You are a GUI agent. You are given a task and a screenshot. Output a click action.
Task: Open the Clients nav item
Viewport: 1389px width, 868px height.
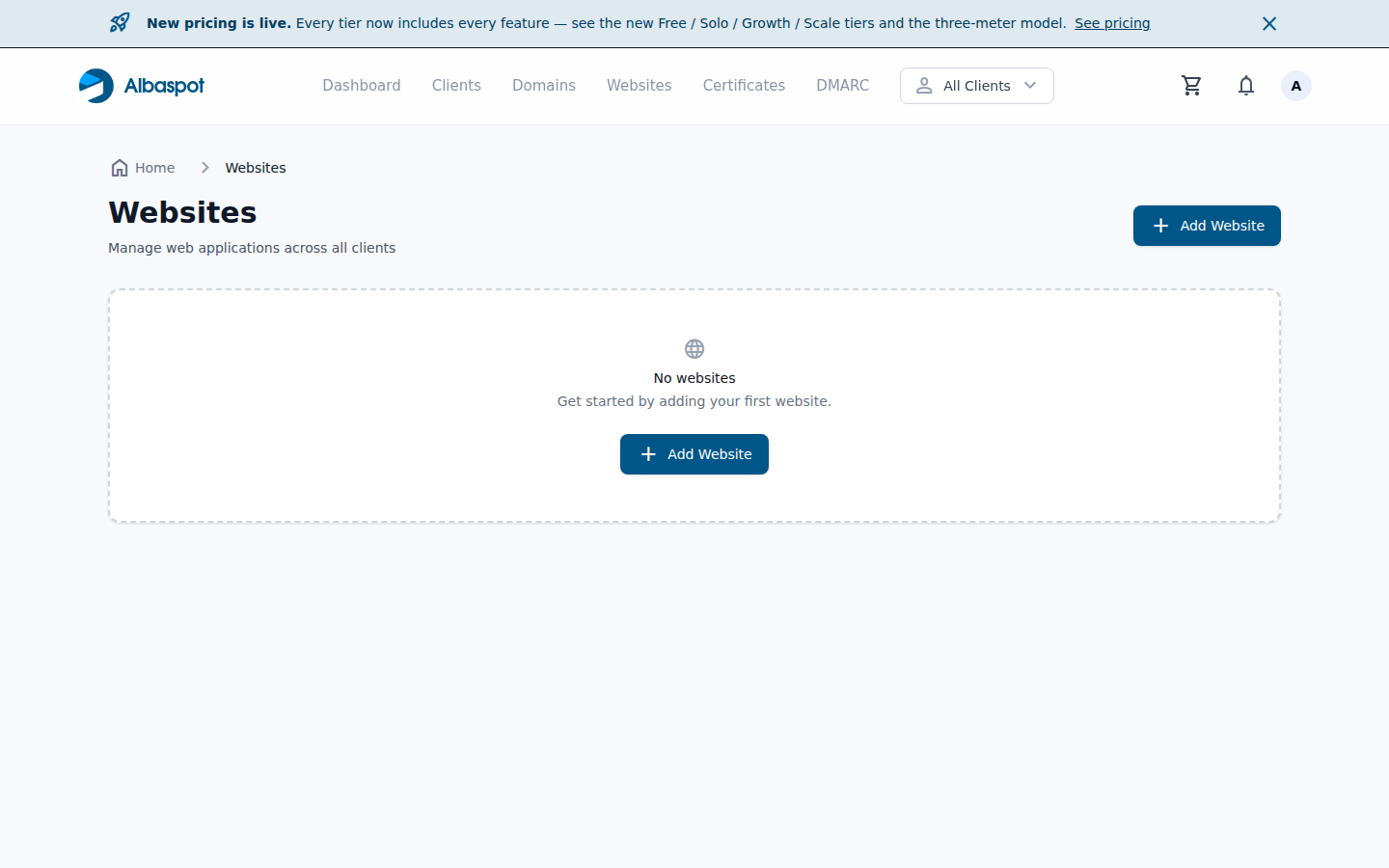coord(456,86)
